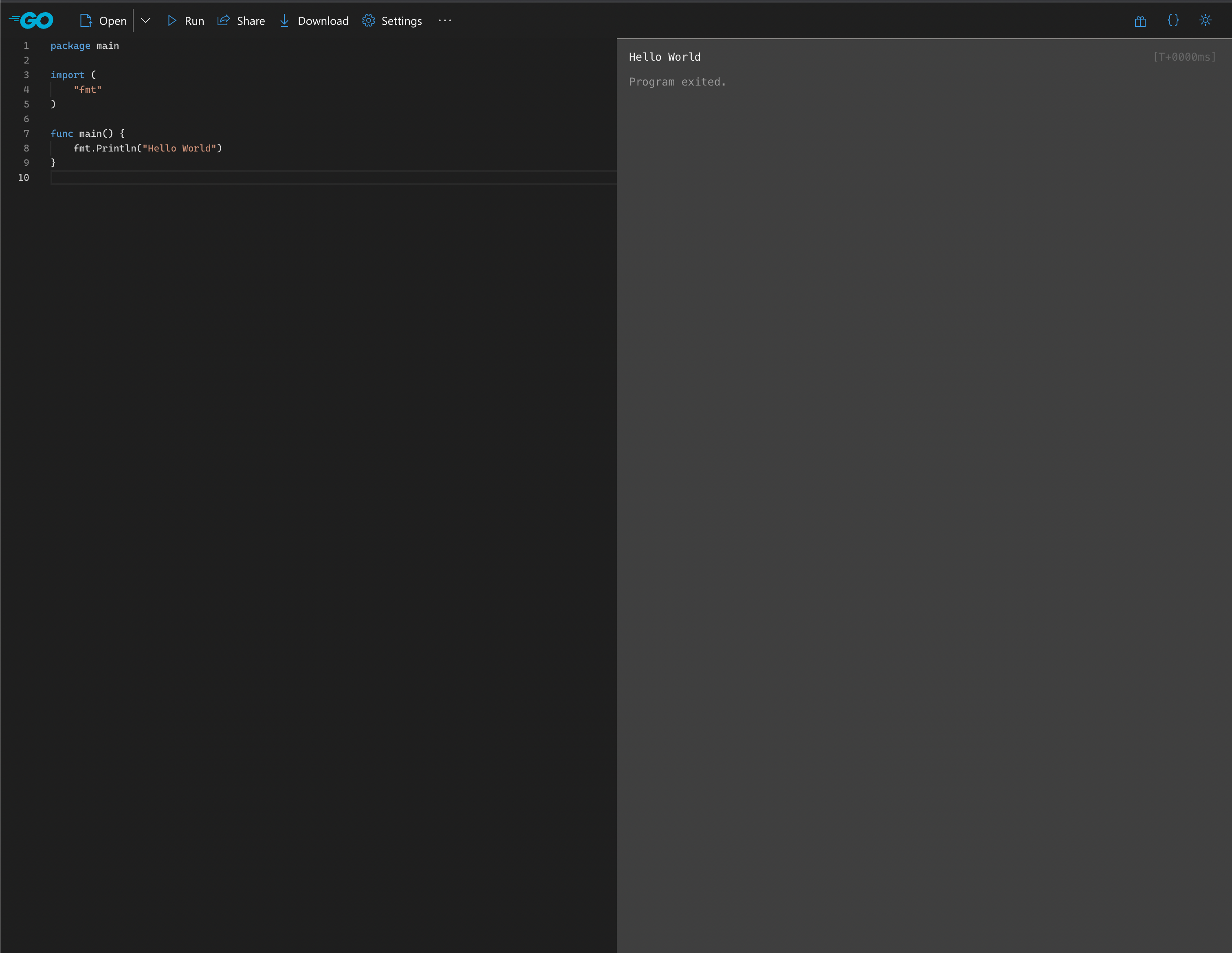Toggle light theme with sun icon
Image resolution: width=1232 pixels, height=953 pixels.
pyautogui.click(x=1206, y=21)
